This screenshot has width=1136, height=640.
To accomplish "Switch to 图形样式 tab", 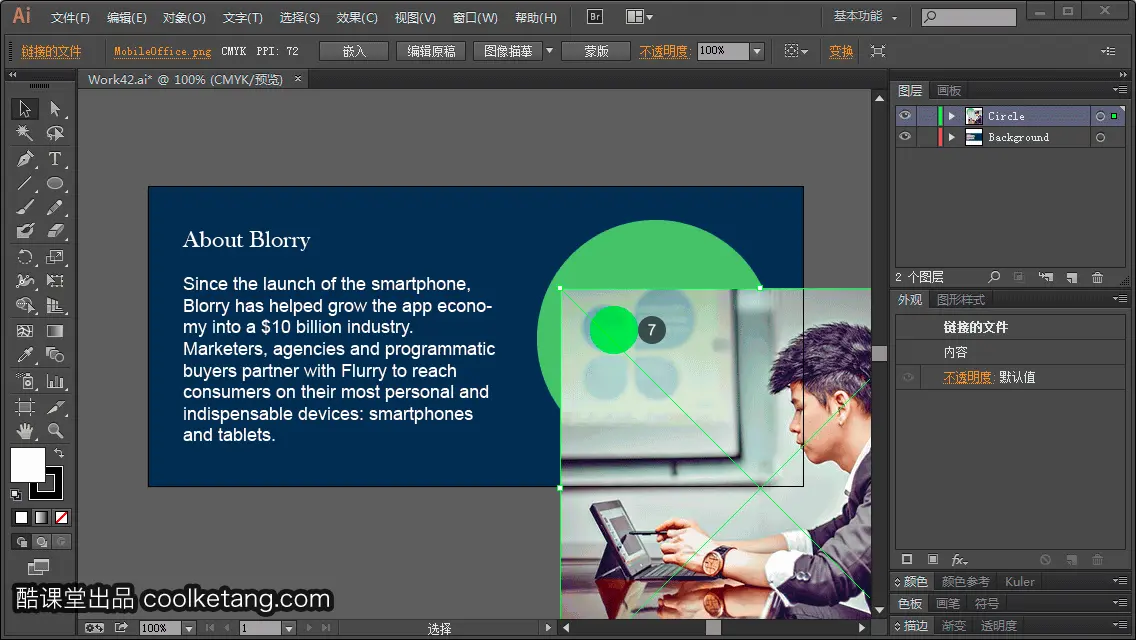I will 961,299.
